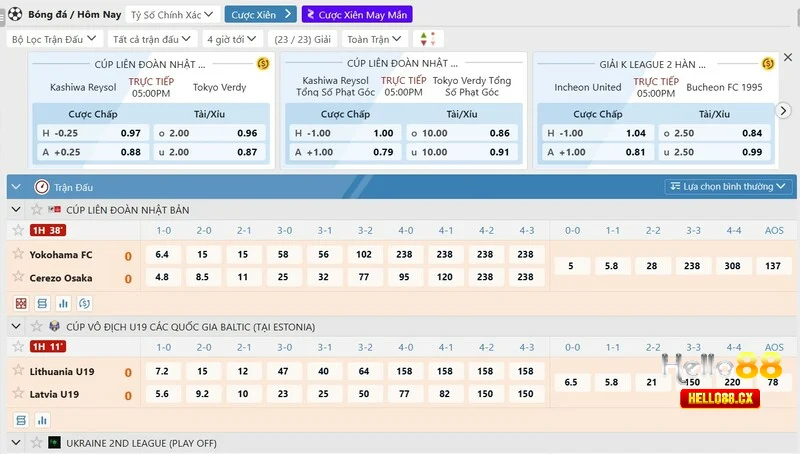Screen dimensions: 800x454
Task: Open Bộ Lọc Trận Đấu filter dropdown
Action: pos(54,39)
